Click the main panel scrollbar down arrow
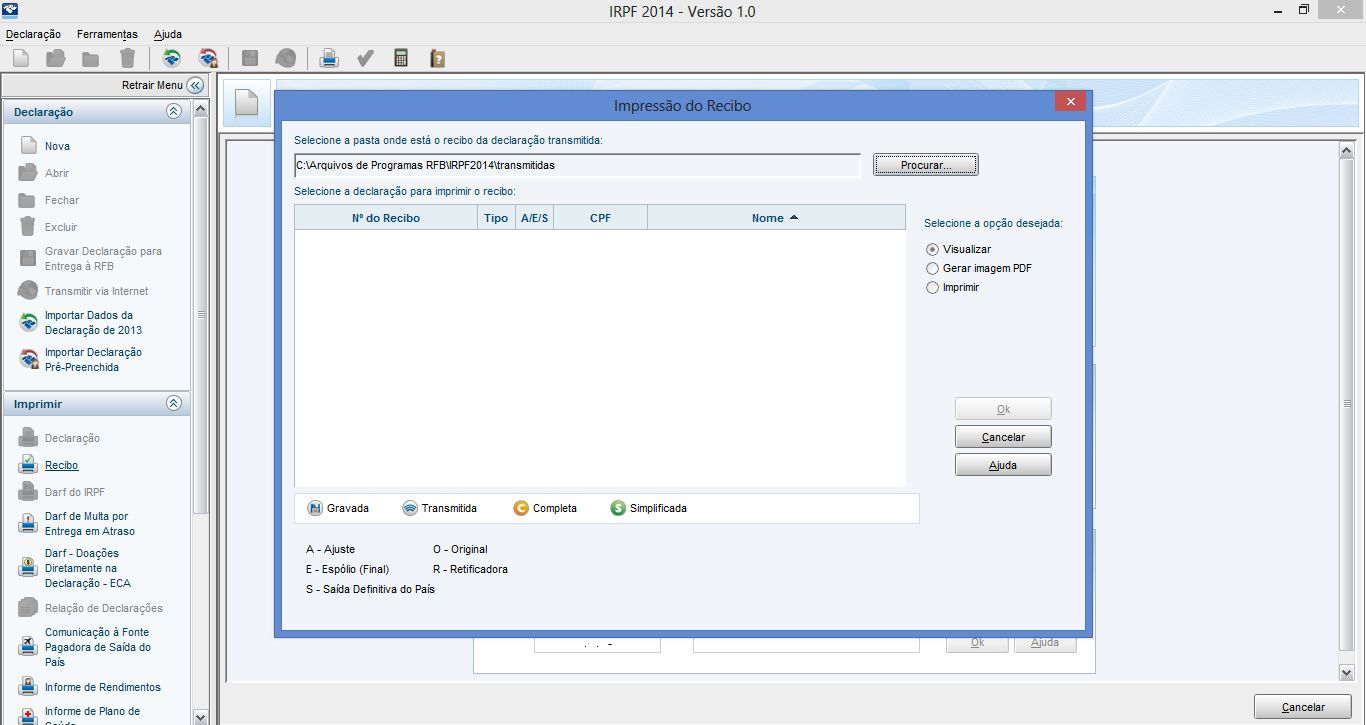This screenshot has height=725, width=1366. click(x=1346, y=673)
